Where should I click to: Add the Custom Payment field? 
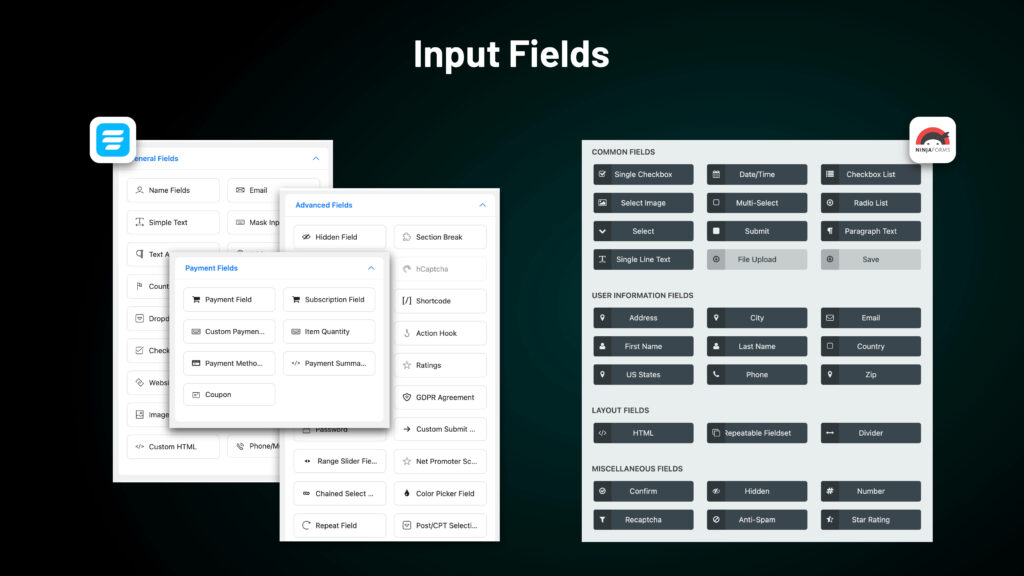point(229,332)
